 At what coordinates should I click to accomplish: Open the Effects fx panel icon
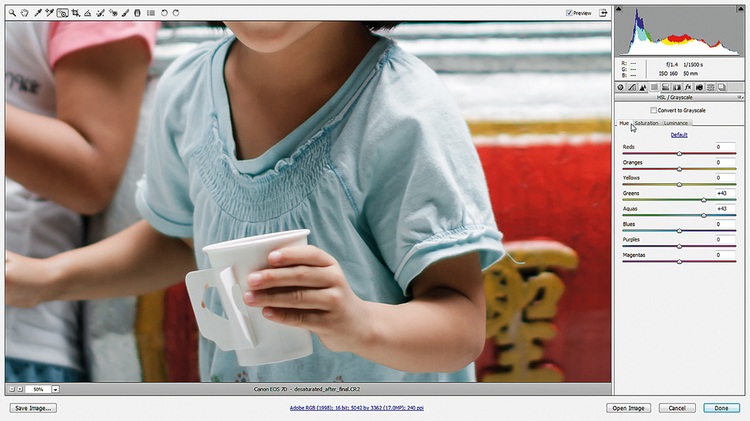[688, 87]
